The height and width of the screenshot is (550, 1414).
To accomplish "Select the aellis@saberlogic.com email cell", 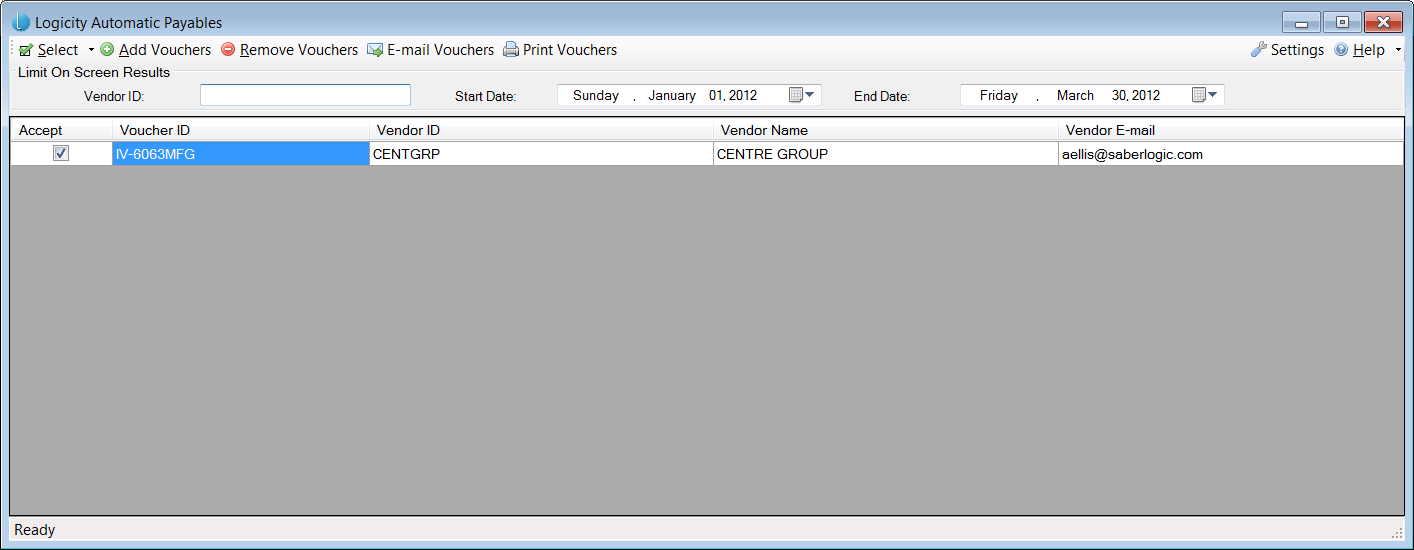I will pyautogui.click(x=1229, y=154).
